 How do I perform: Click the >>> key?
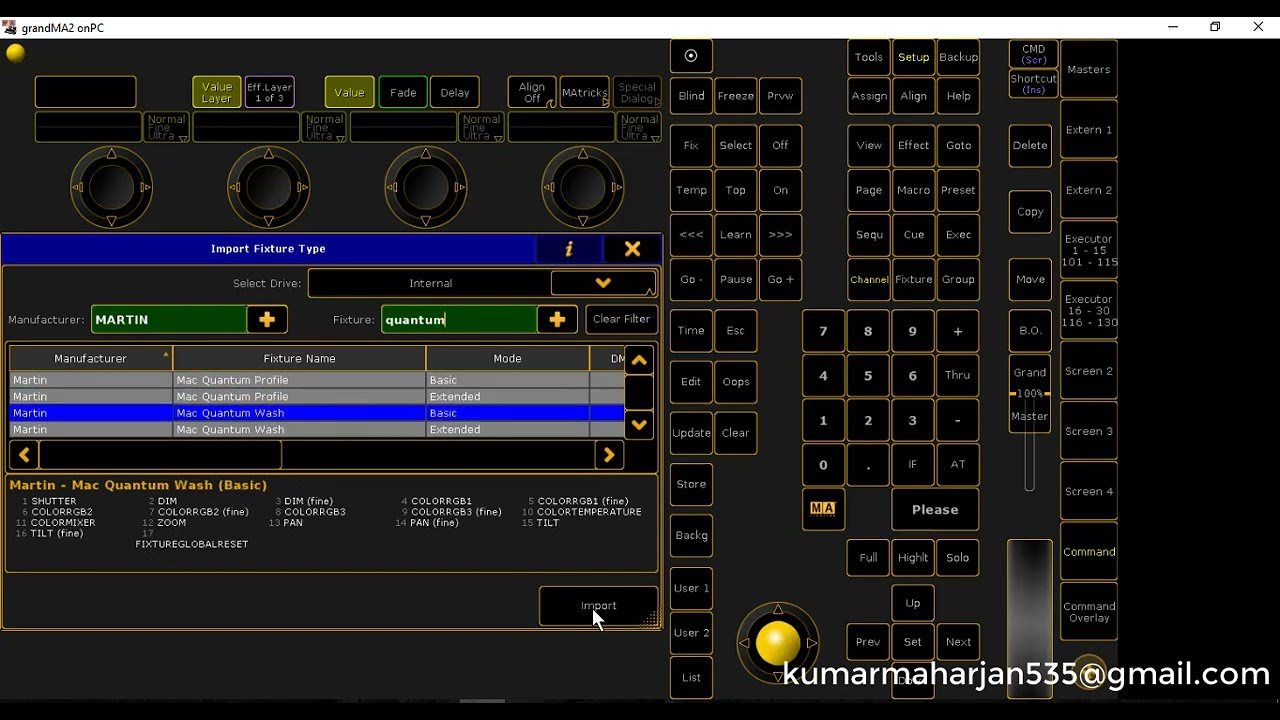pos(780,235)
